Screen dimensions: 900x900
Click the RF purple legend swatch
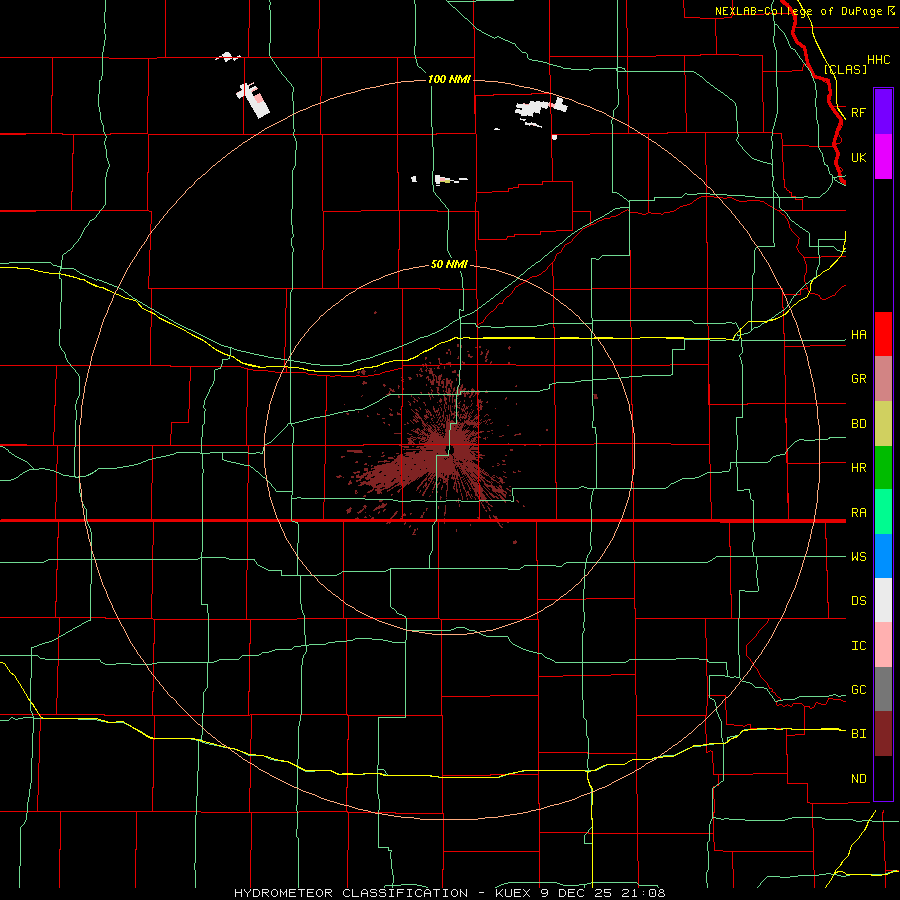pos(883,112)
